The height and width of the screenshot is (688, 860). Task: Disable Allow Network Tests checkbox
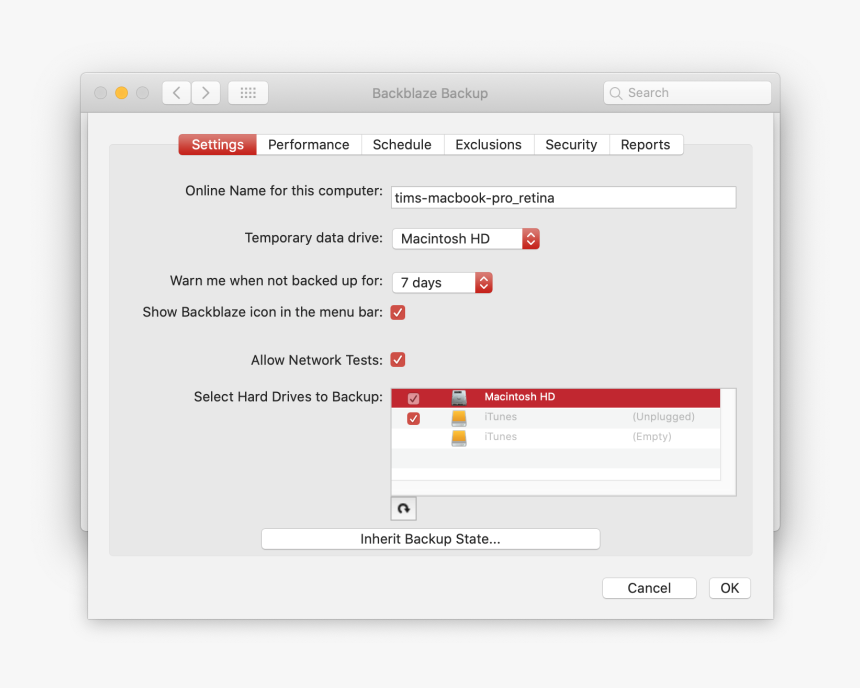pyautogui.click(x=398, y=360)
